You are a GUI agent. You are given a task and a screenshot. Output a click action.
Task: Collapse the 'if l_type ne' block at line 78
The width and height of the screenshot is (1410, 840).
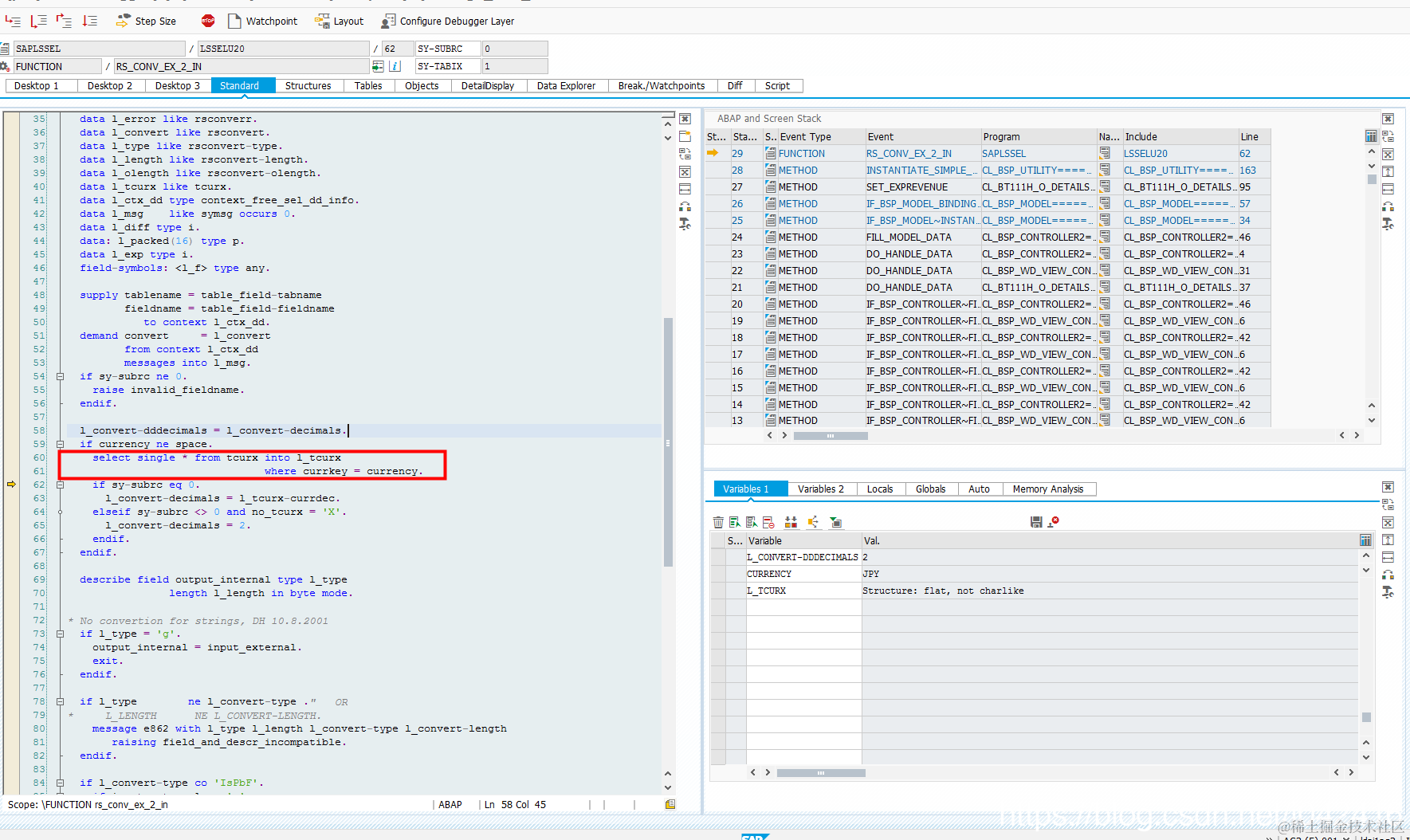[60, 701]
